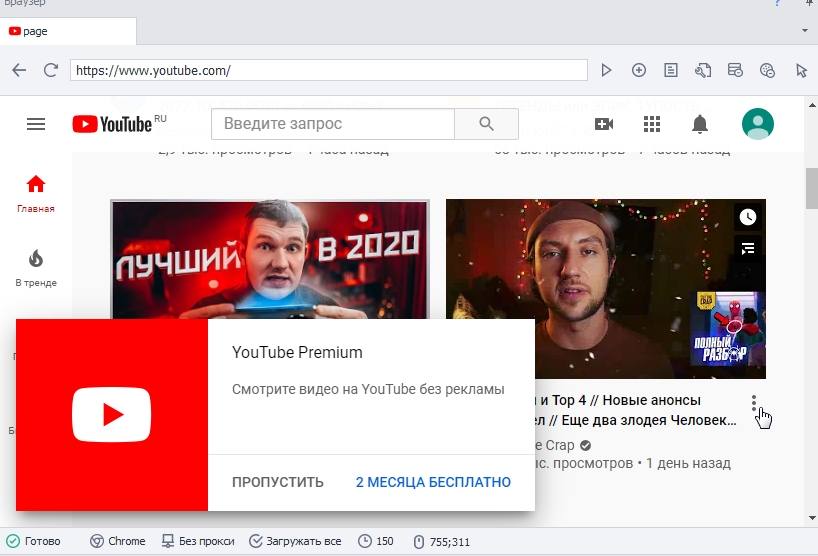Select the cursor pointer toolbar icon
Viewport: 818px width, 556px height.
[x=801, y=70]
